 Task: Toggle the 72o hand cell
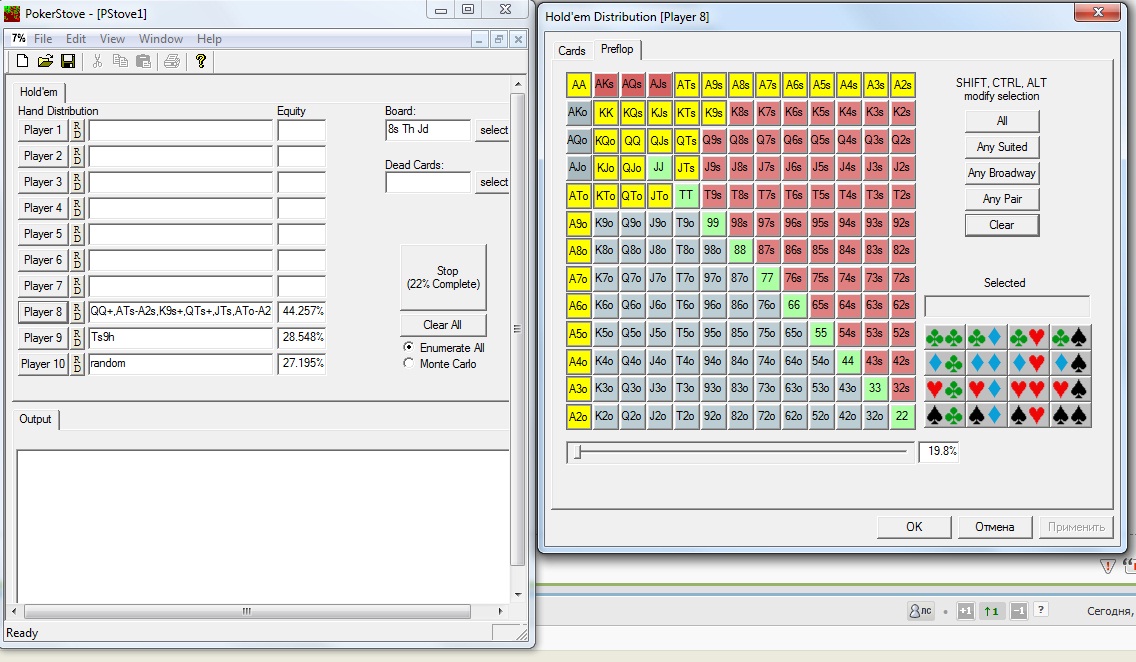click(767, 416)
